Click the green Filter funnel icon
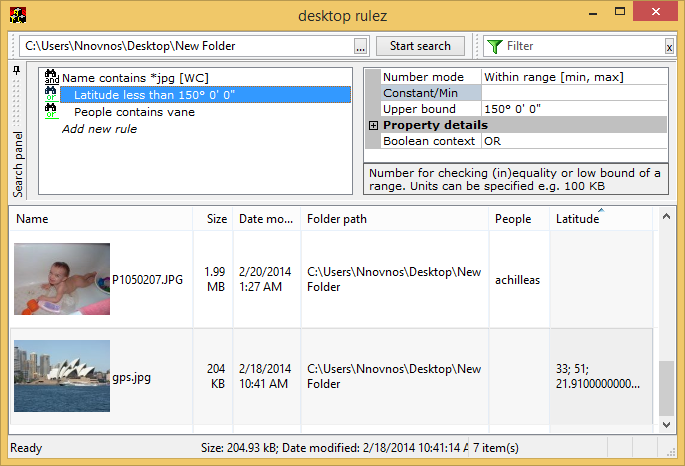Screen dimensions: 685x466 (x=495, y=46)
